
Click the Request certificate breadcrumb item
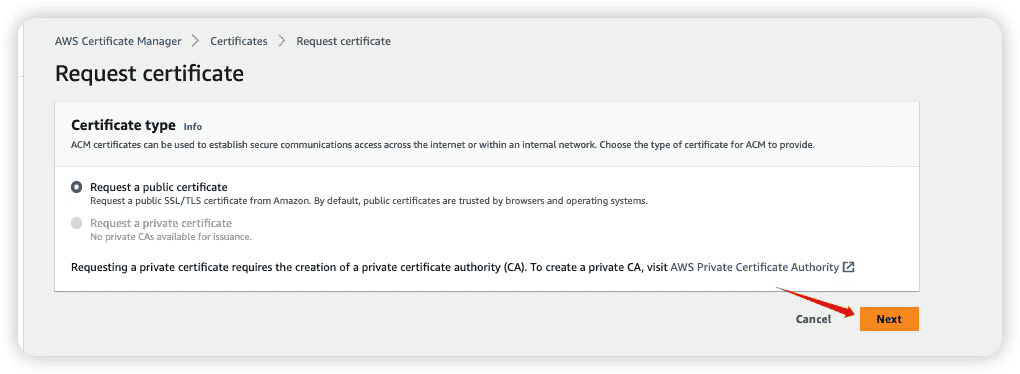click(343, 41)
